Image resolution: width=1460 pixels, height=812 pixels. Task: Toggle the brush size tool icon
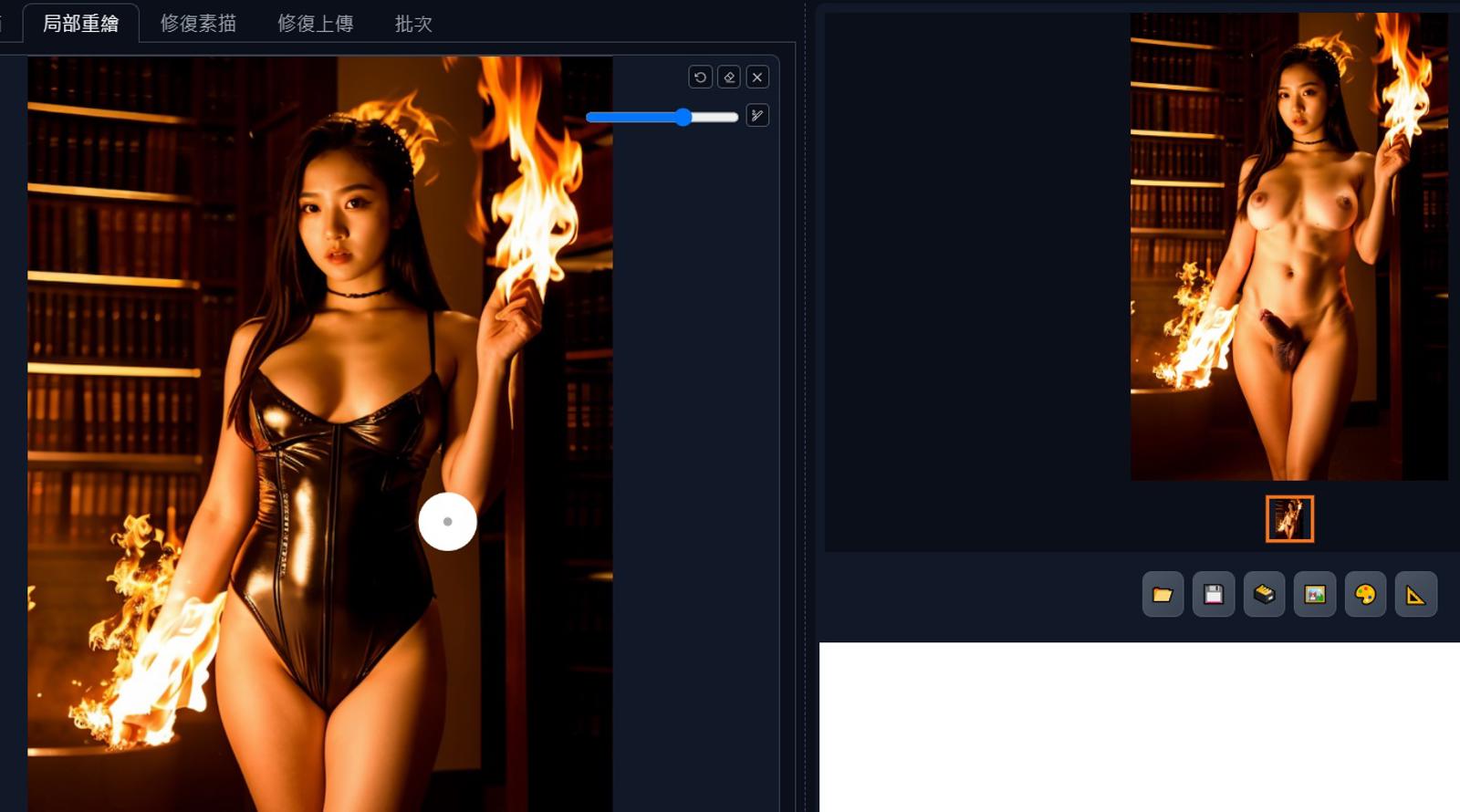(x=757, y=115)
